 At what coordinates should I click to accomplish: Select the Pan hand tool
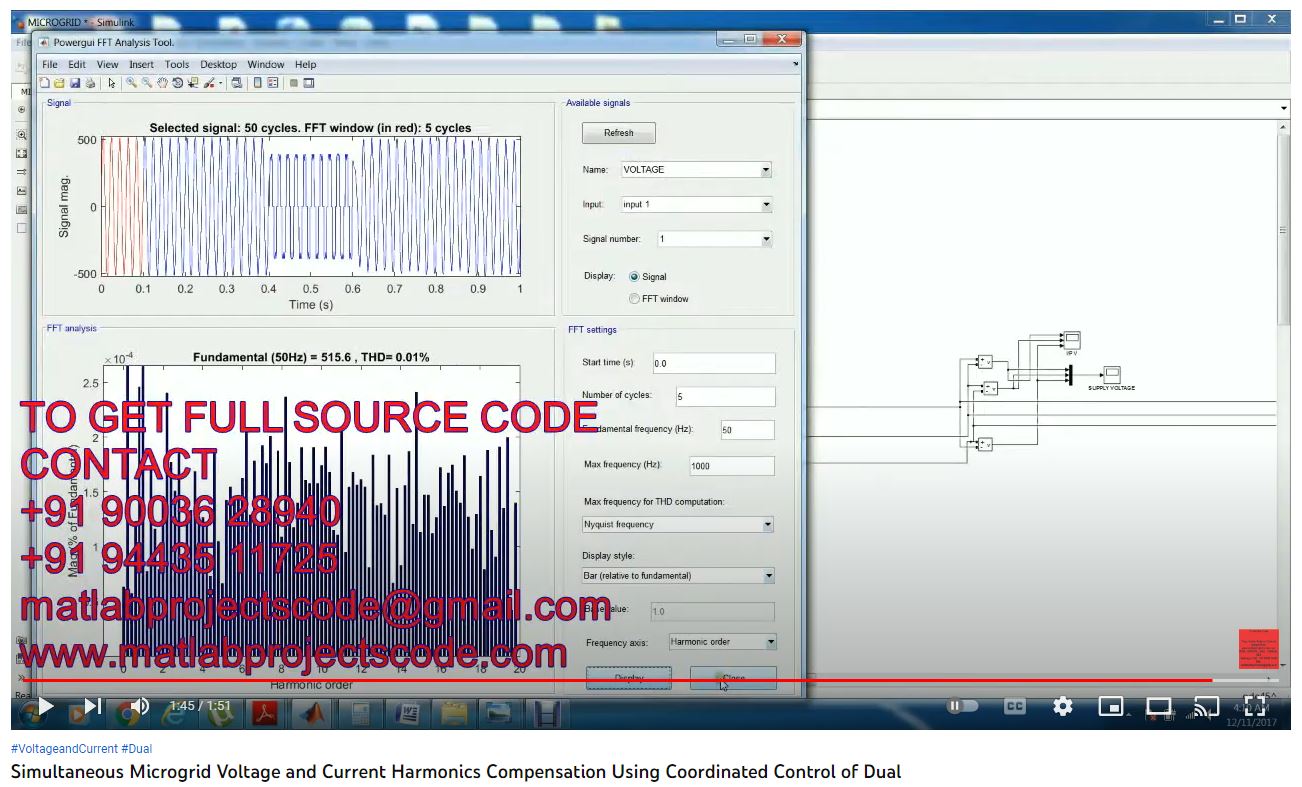163,83
